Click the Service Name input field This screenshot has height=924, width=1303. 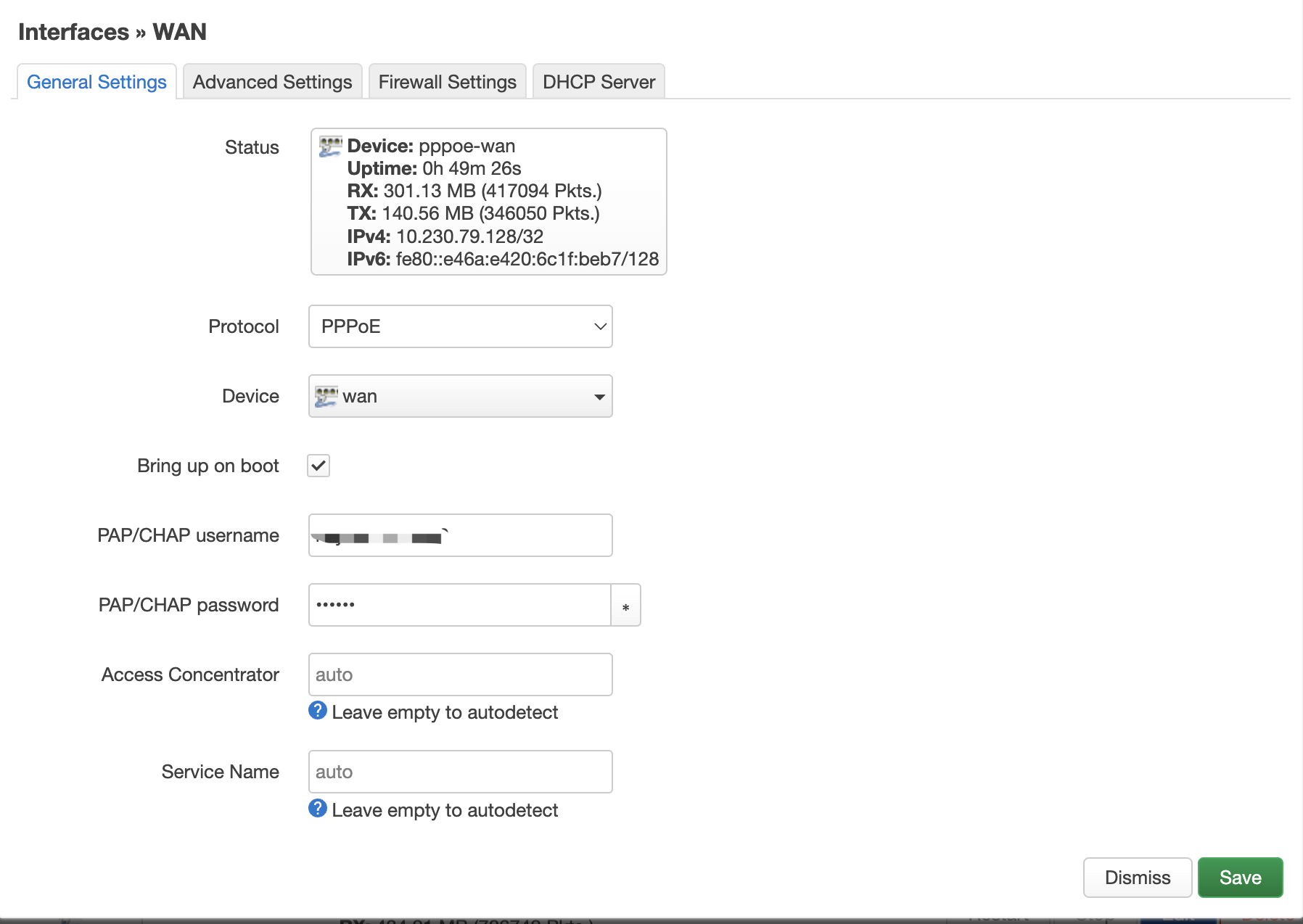(x=460, y=771)
